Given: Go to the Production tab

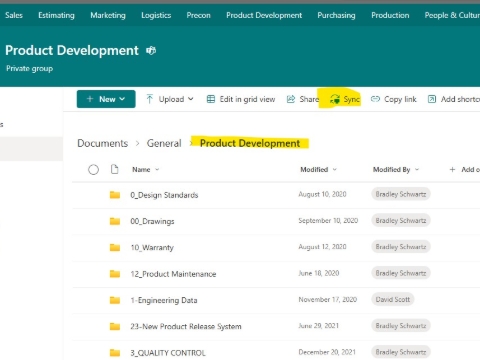Looking at the screenshot, I should click(390, 15).
